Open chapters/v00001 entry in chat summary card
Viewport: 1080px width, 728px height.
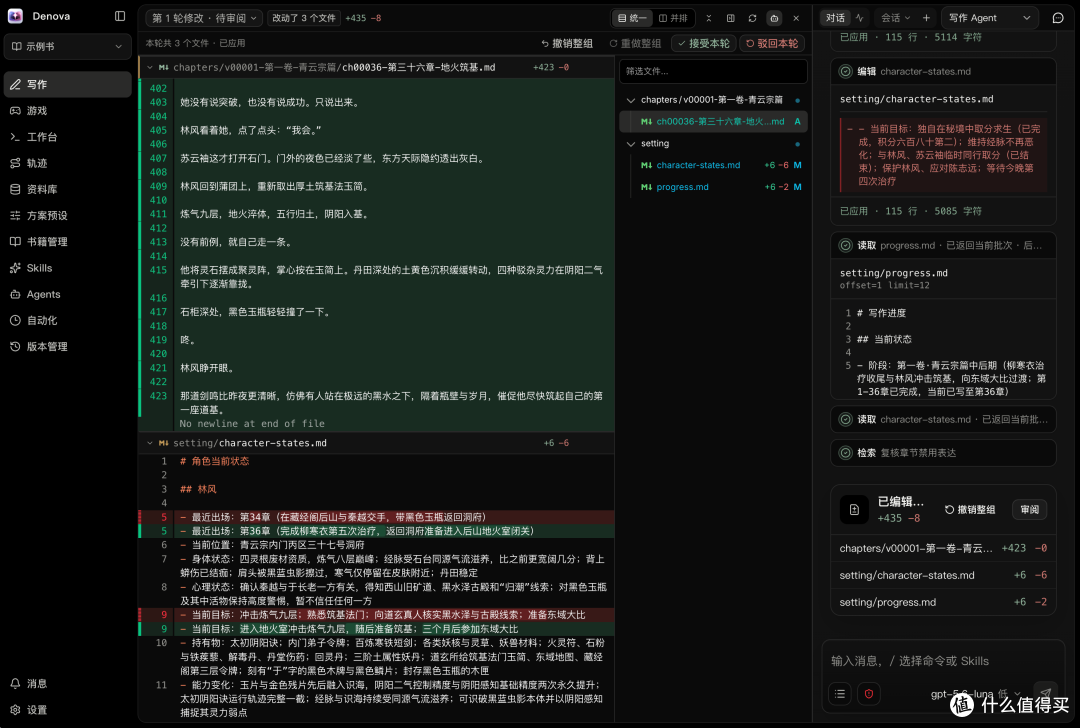[x=943, y=548]
